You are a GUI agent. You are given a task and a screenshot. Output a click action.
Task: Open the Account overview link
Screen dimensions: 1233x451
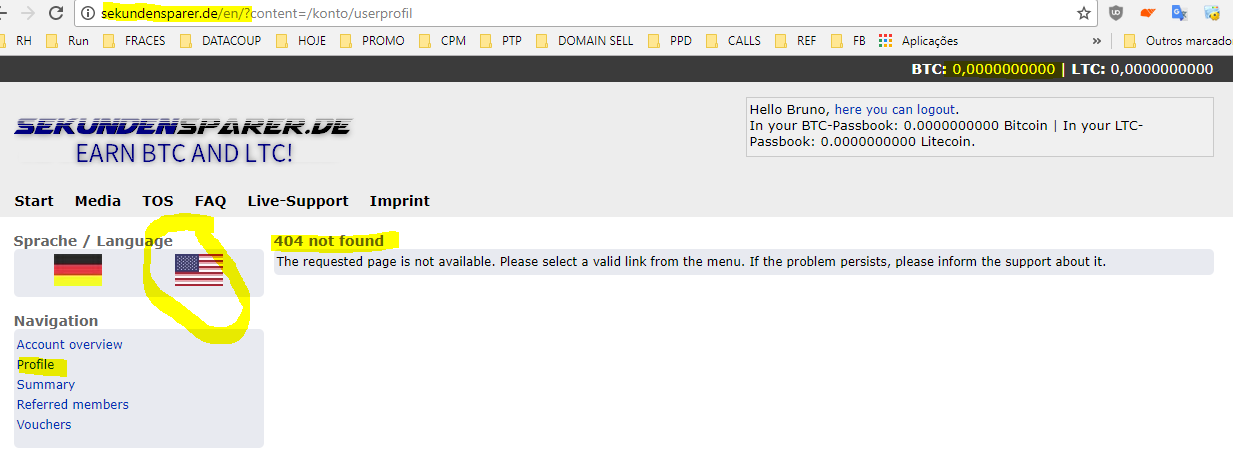pyautogui.click(x=70, y=345)
